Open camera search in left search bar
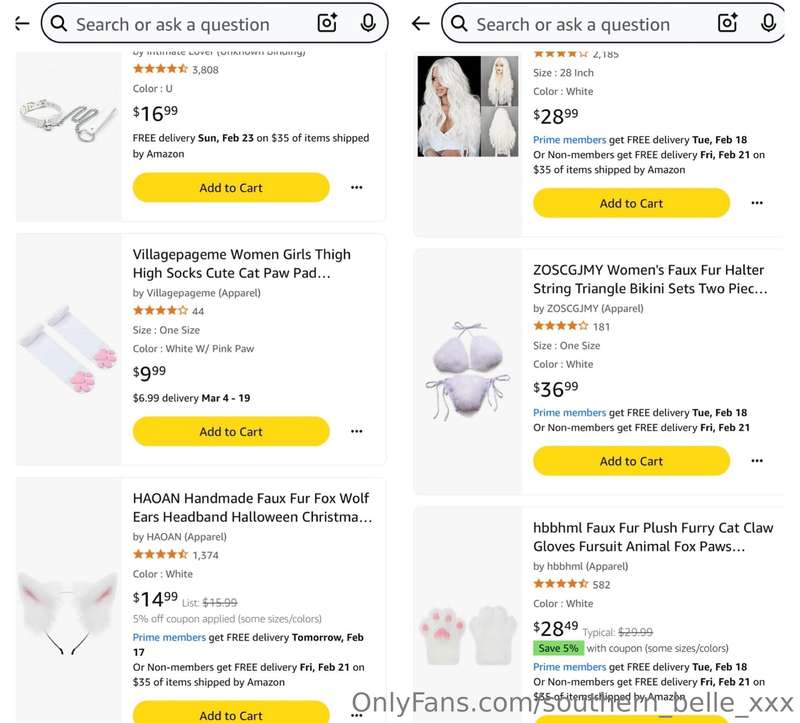The width and height of the screenshot is (800, 723). (327, 23)
